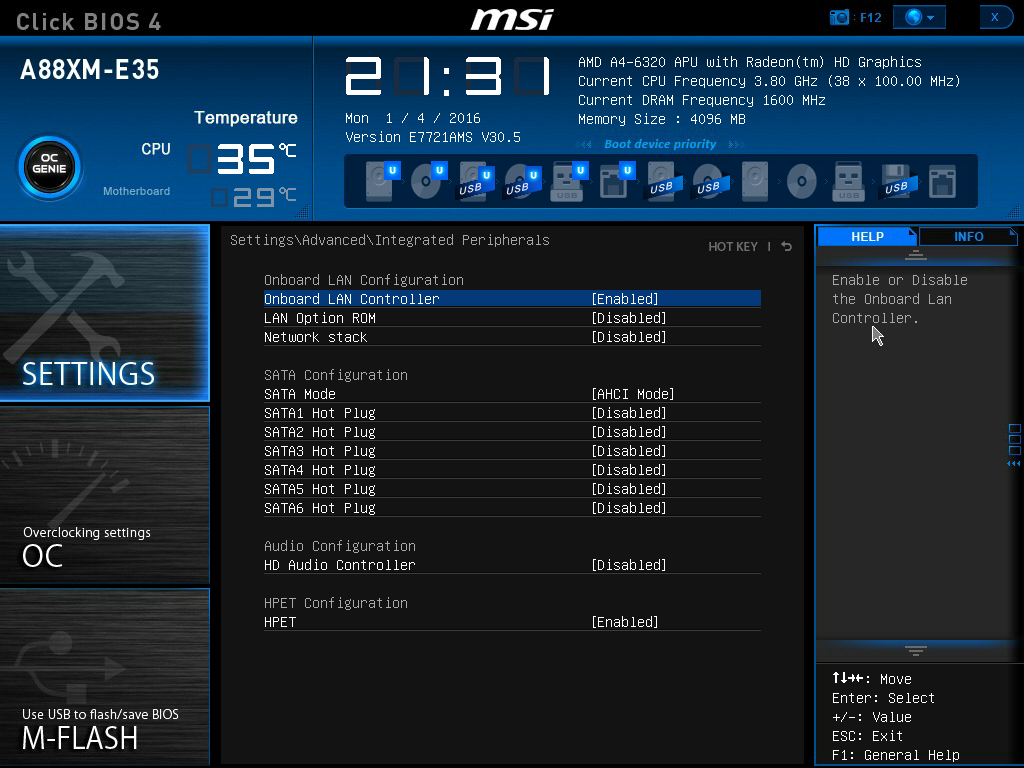Viewport: 1024px width, 768px height.
Task: Click the Current DRAM Frequency 1600 MHz line
Action: pos(702,101)
